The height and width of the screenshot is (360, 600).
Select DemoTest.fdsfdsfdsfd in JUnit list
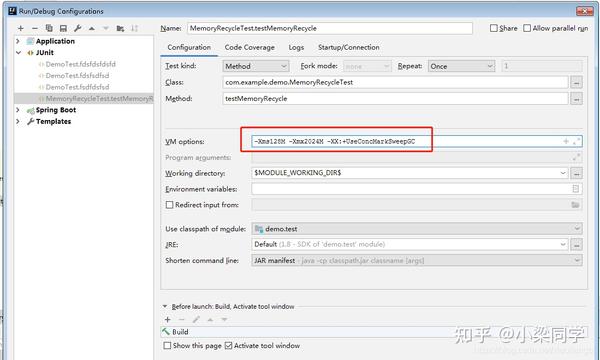point(80,64)
